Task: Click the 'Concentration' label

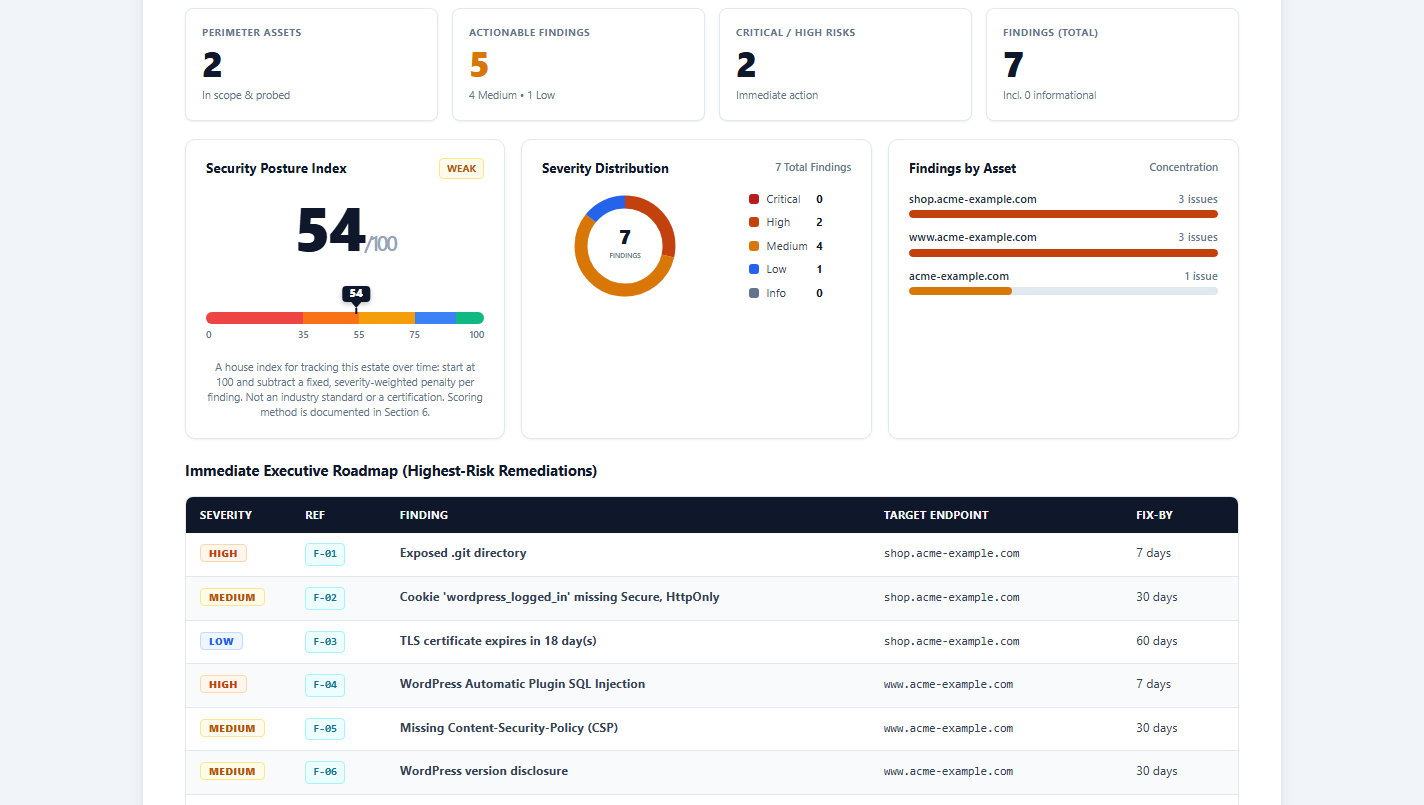Action: click(x=1184, y=167)
